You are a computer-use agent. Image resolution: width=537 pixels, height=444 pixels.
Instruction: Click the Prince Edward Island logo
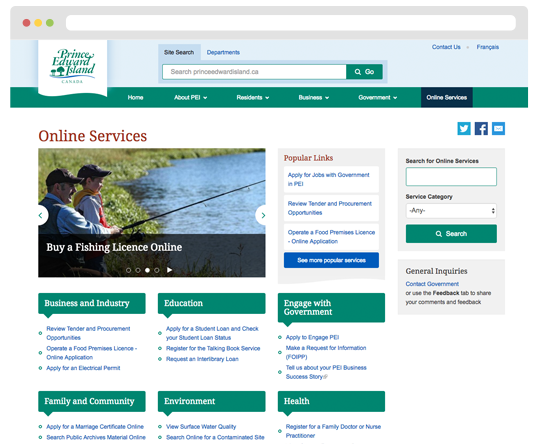point(73,67)
